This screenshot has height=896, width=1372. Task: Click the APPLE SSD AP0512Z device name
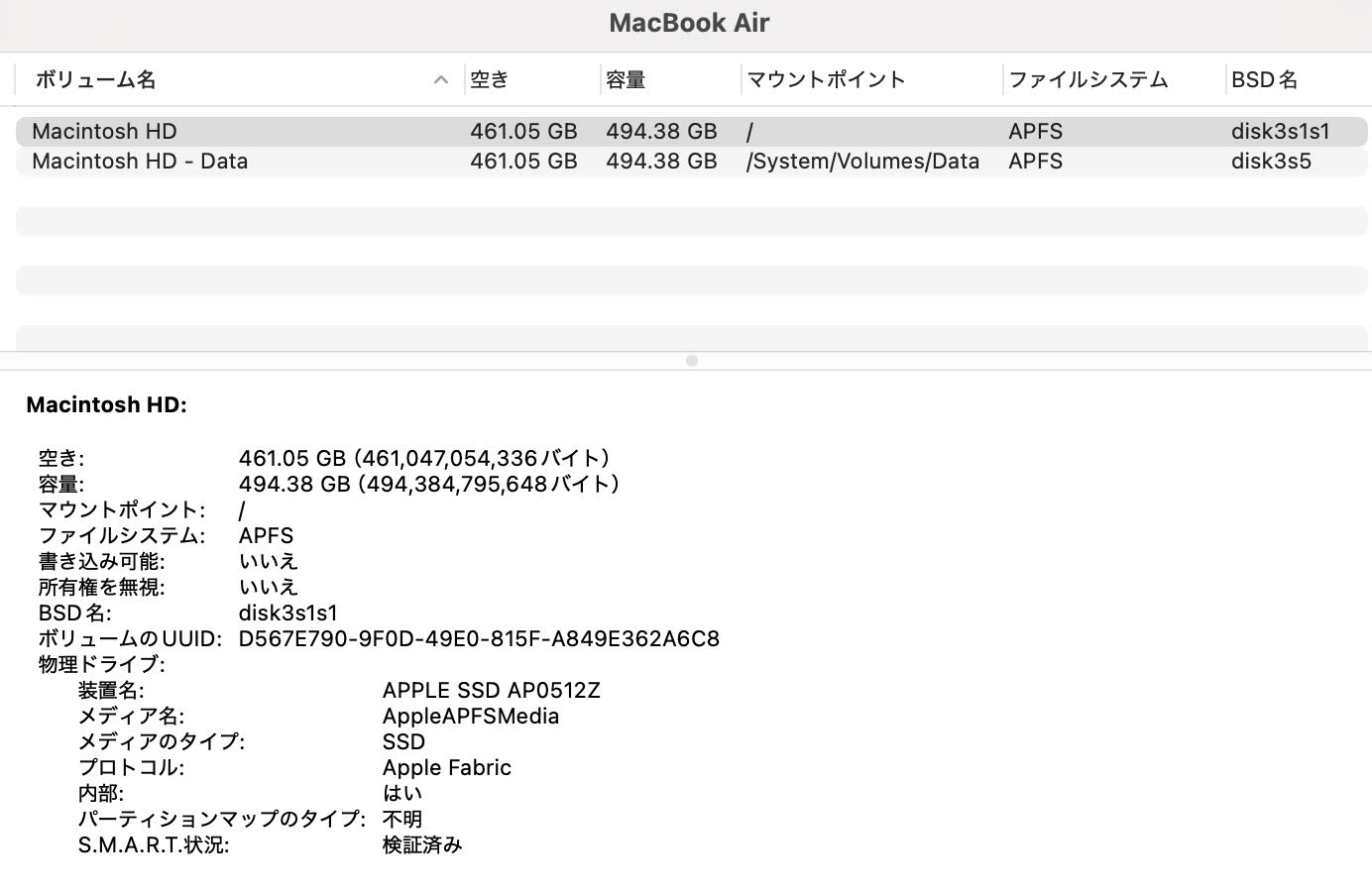point(491,690)
